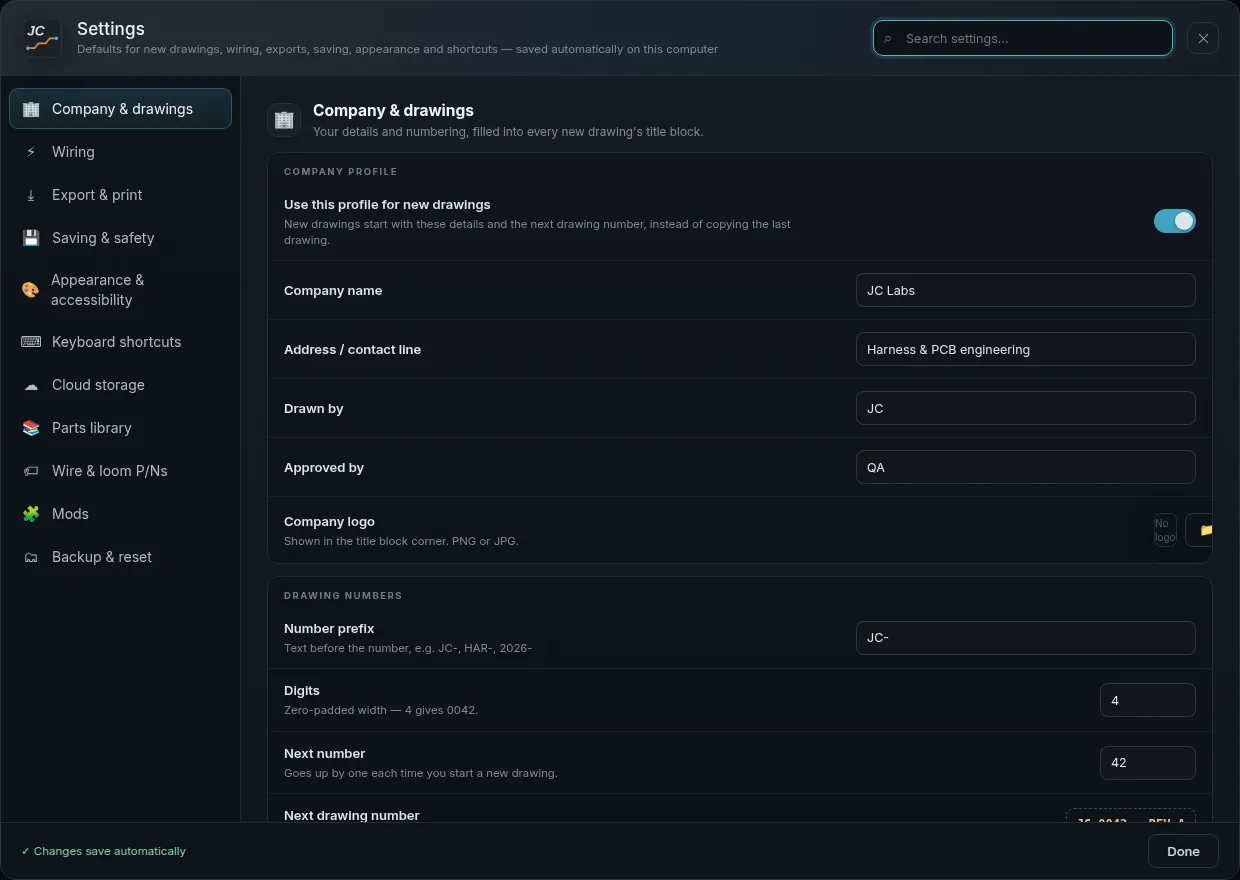Click the Wiring lightning bolt icon
This screenshot has width=1240, height=880.
[x=31, y=152]
